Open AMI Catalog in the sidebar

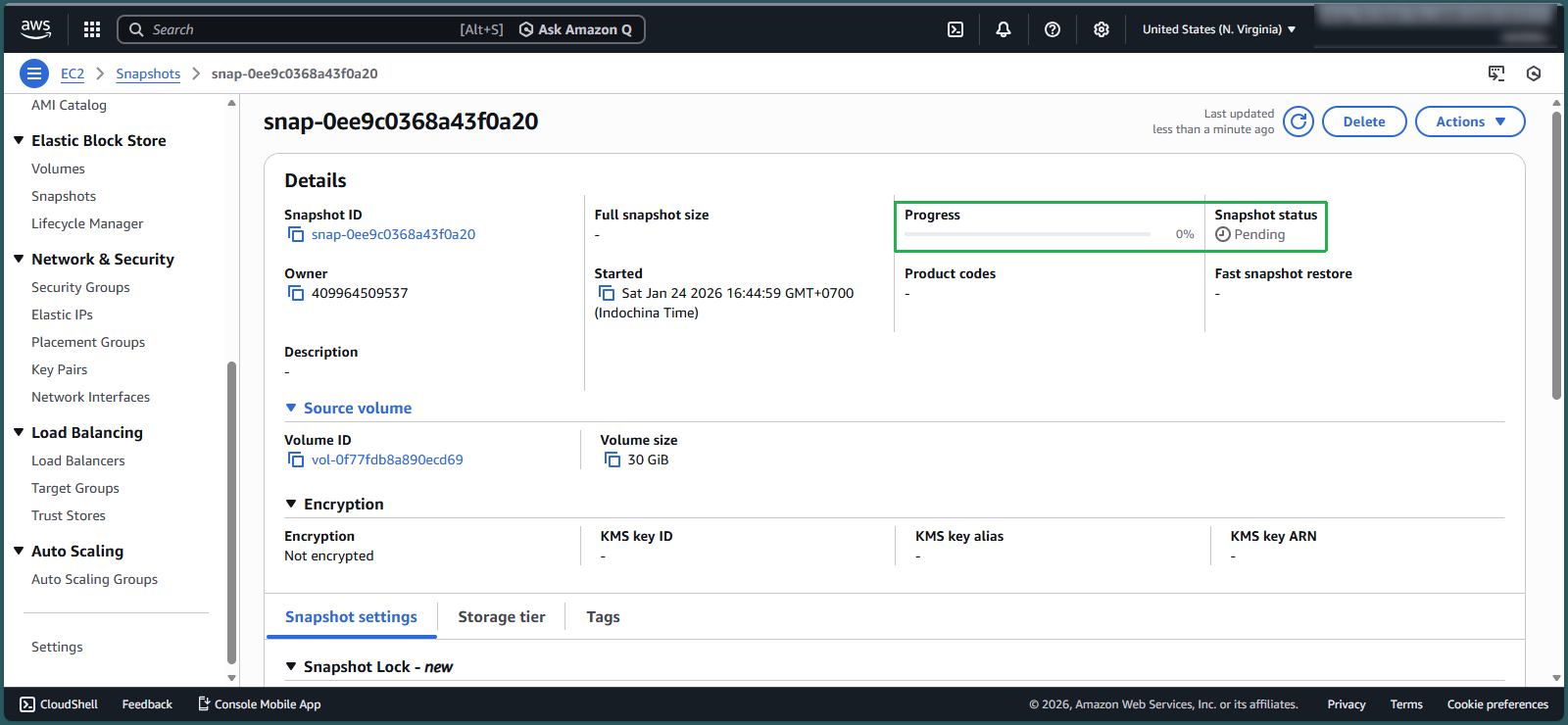tap(69, 105)
